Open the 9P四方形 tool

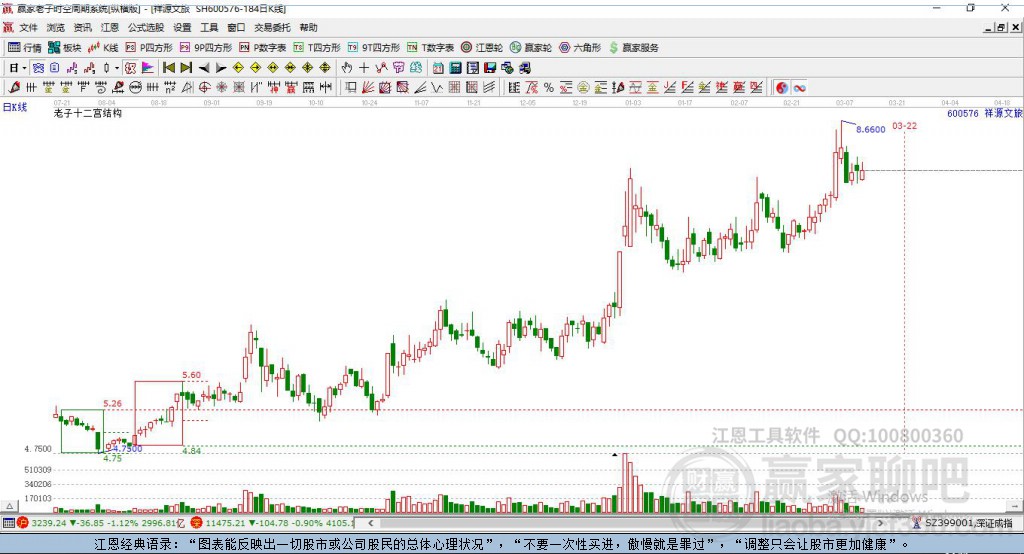(x=206, y=48)
